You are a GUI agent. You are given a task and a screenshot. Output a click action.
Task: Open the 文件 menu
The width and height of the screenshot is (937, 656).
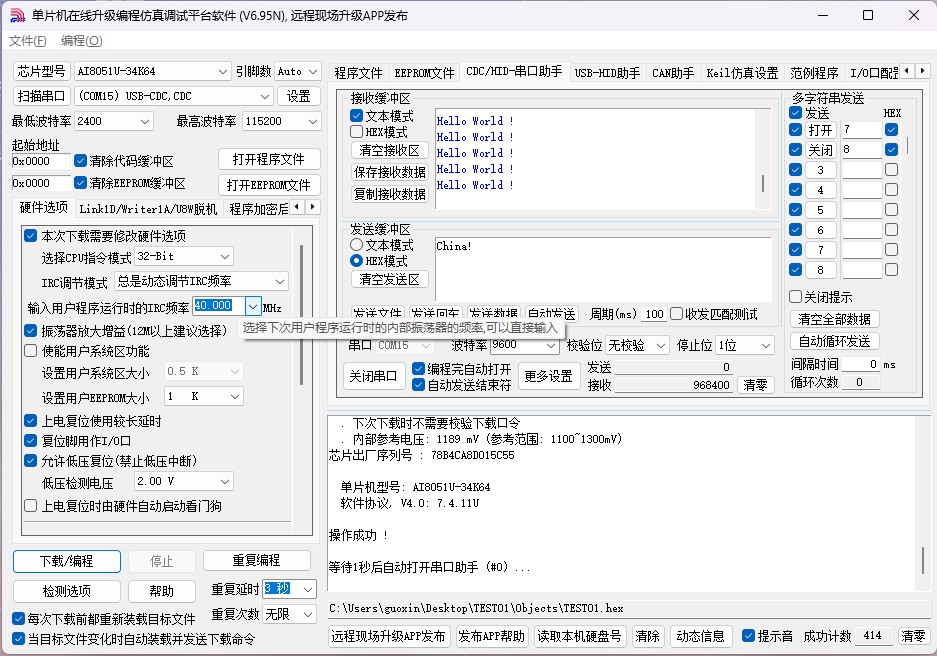click(27, 41)
